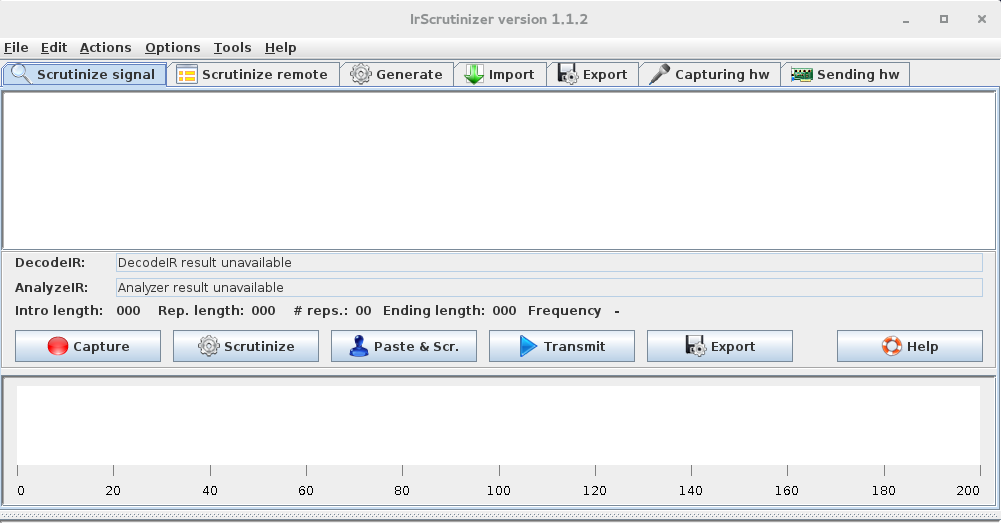Screen dimensions: 1001x523
Task: Open the Options menu
Action: (x=172, y=48)
